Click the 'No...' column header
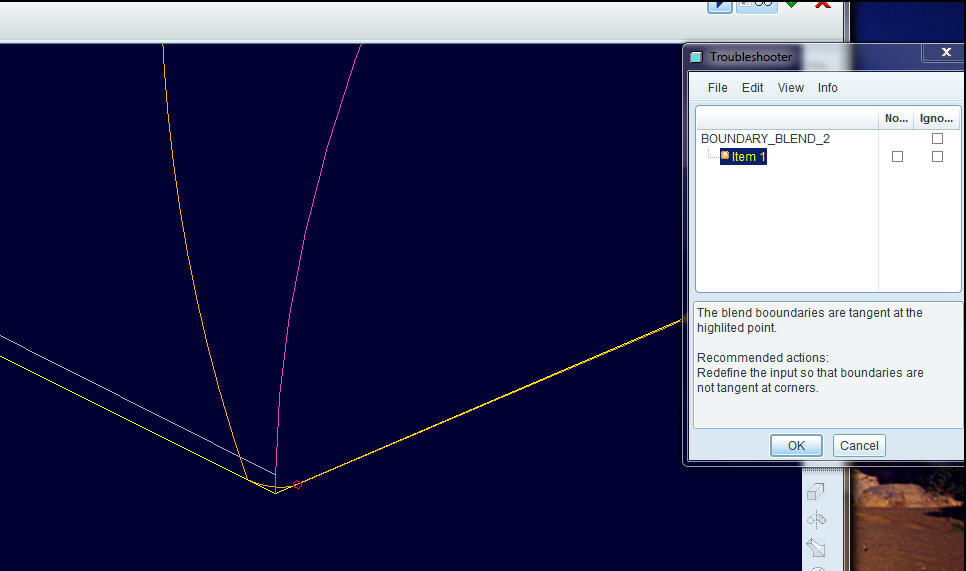The height and width of the screenshot is (571, 966). pos(896,118)
